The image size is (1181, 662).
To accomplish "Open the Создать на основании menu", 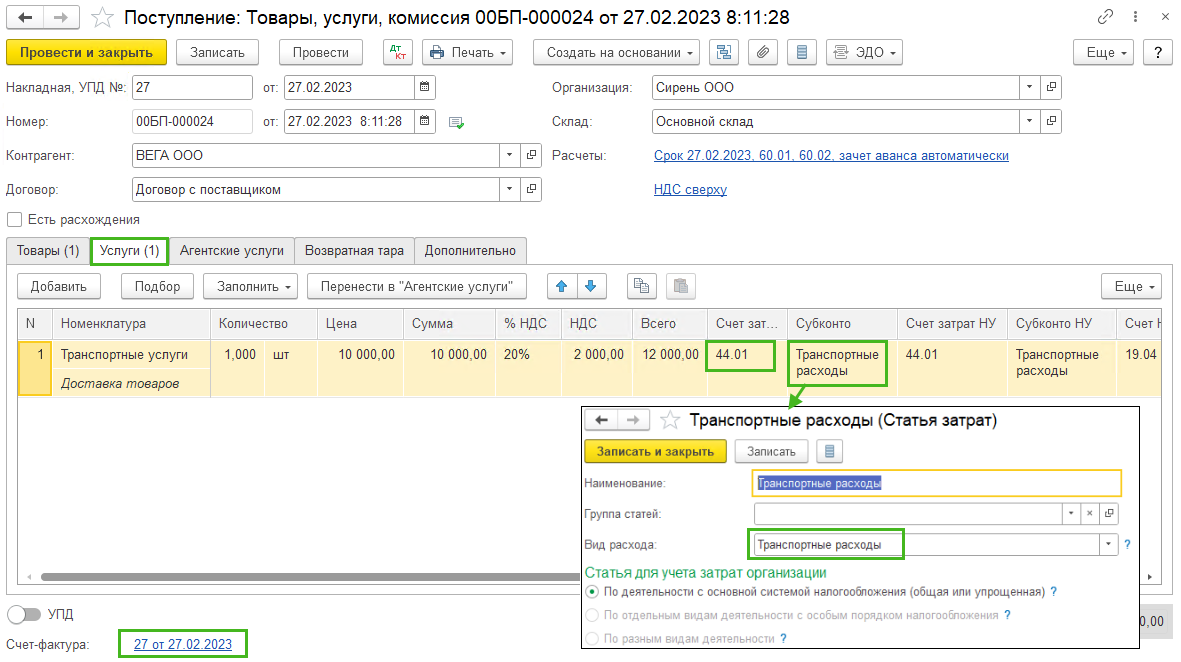I will (616, 53).
